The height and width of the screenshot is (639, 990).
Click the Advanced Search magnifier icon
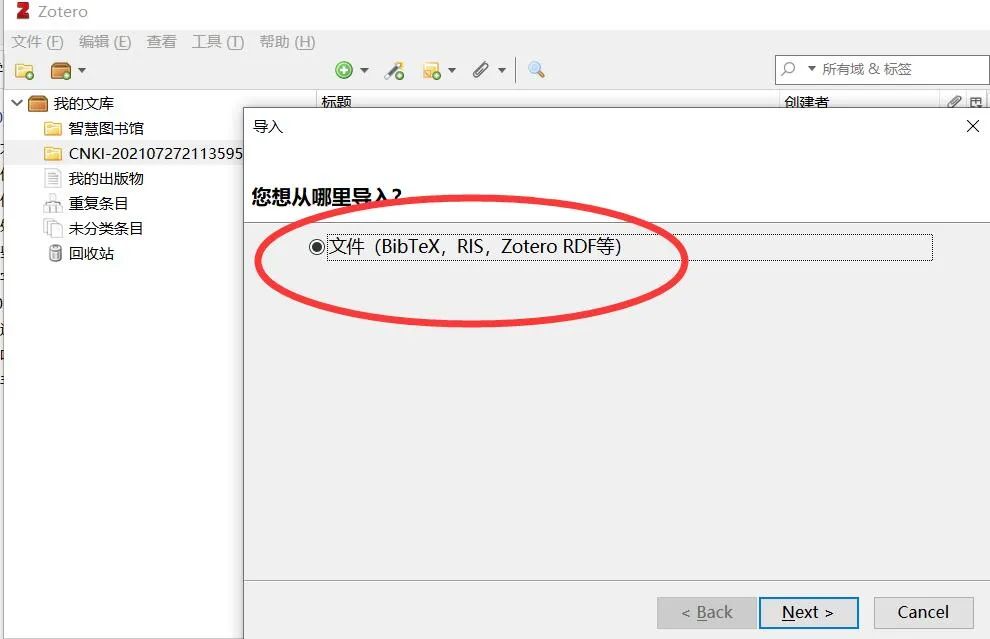click(x=536, y=69)
